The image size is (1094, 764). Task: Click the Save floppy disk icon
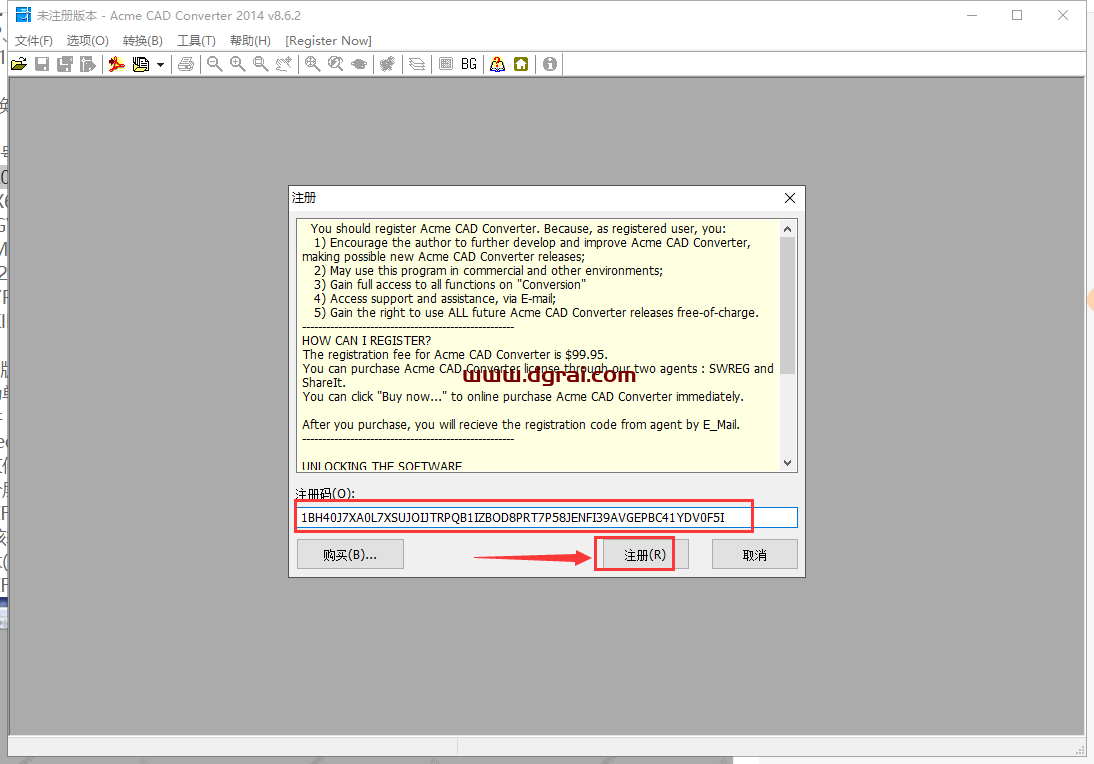[42, 64]
